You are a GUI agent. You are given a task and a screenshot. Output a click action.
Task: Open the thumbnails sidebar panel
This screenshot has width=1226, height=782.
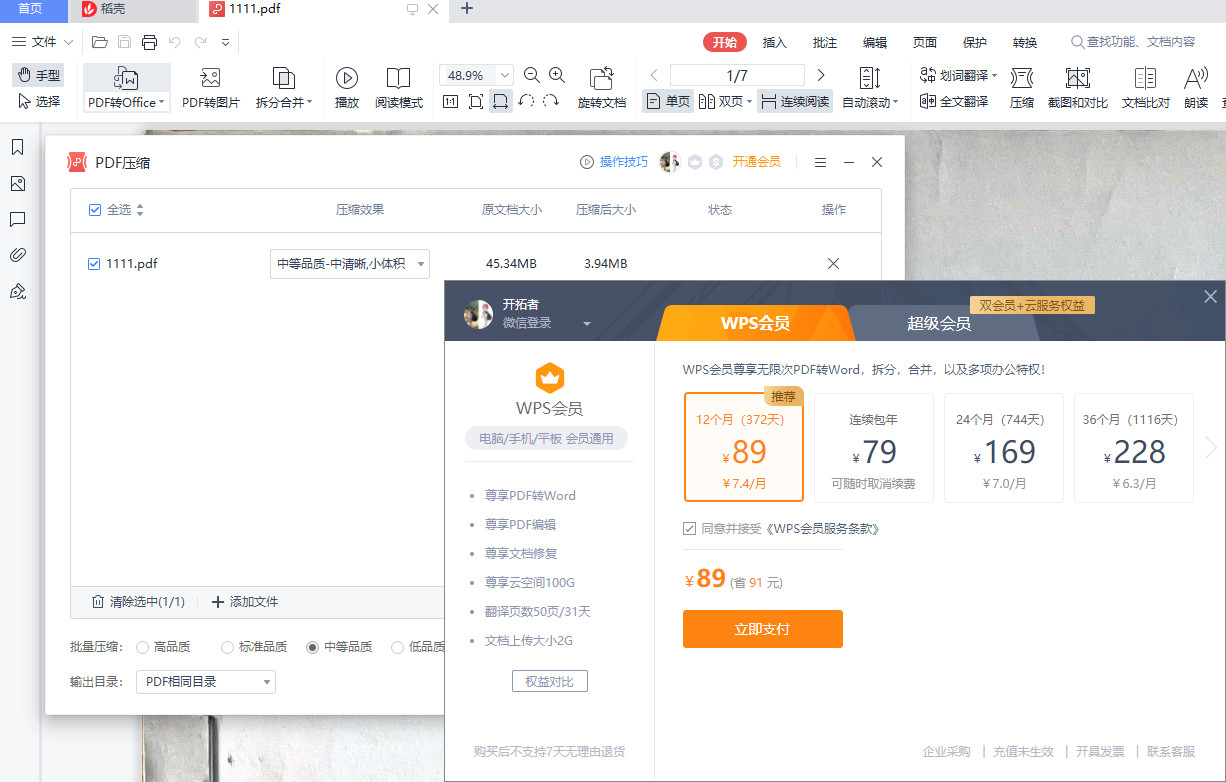coord(17,184)
